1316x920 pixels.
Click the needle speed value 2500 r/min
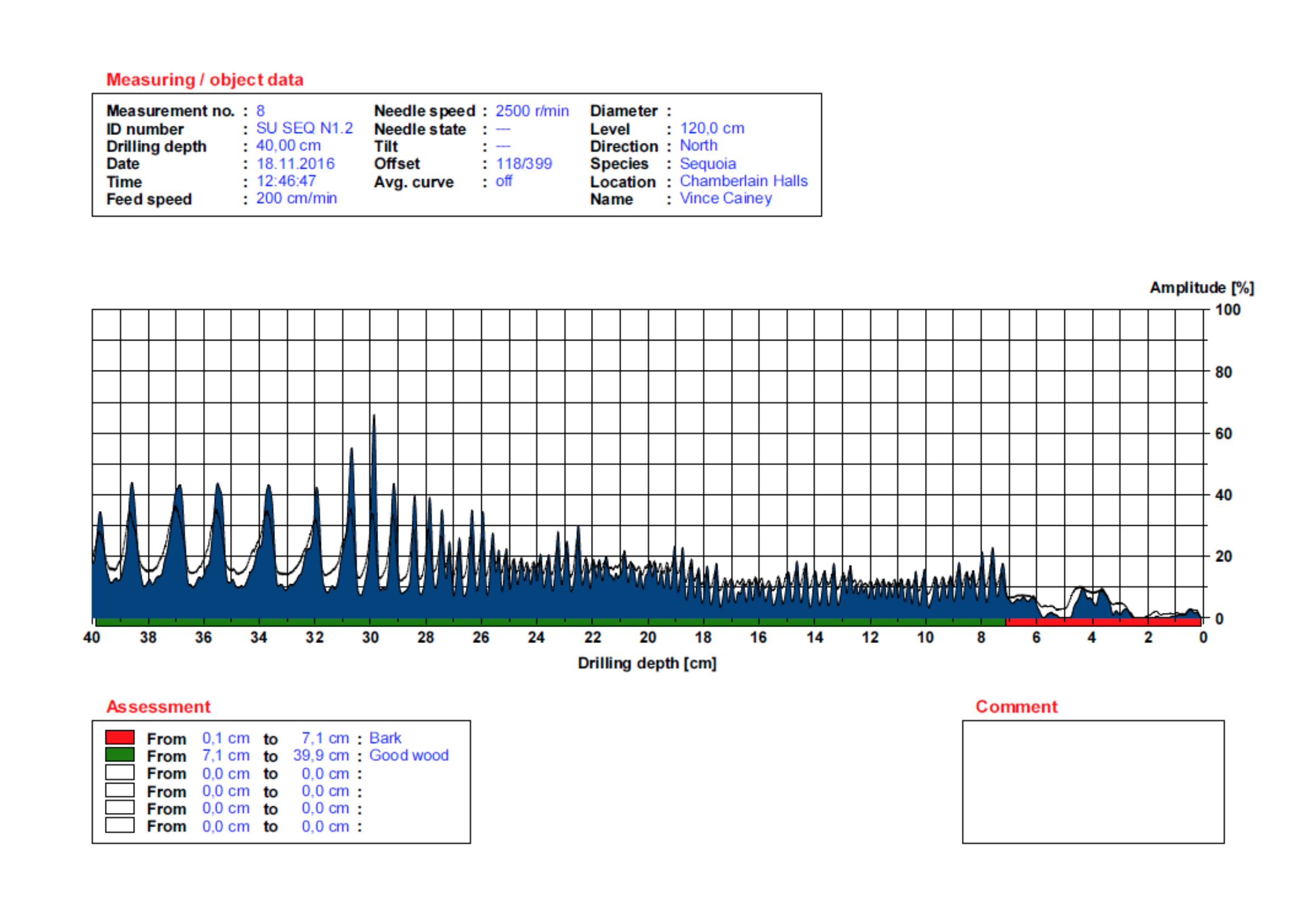(x=532, y=110)
